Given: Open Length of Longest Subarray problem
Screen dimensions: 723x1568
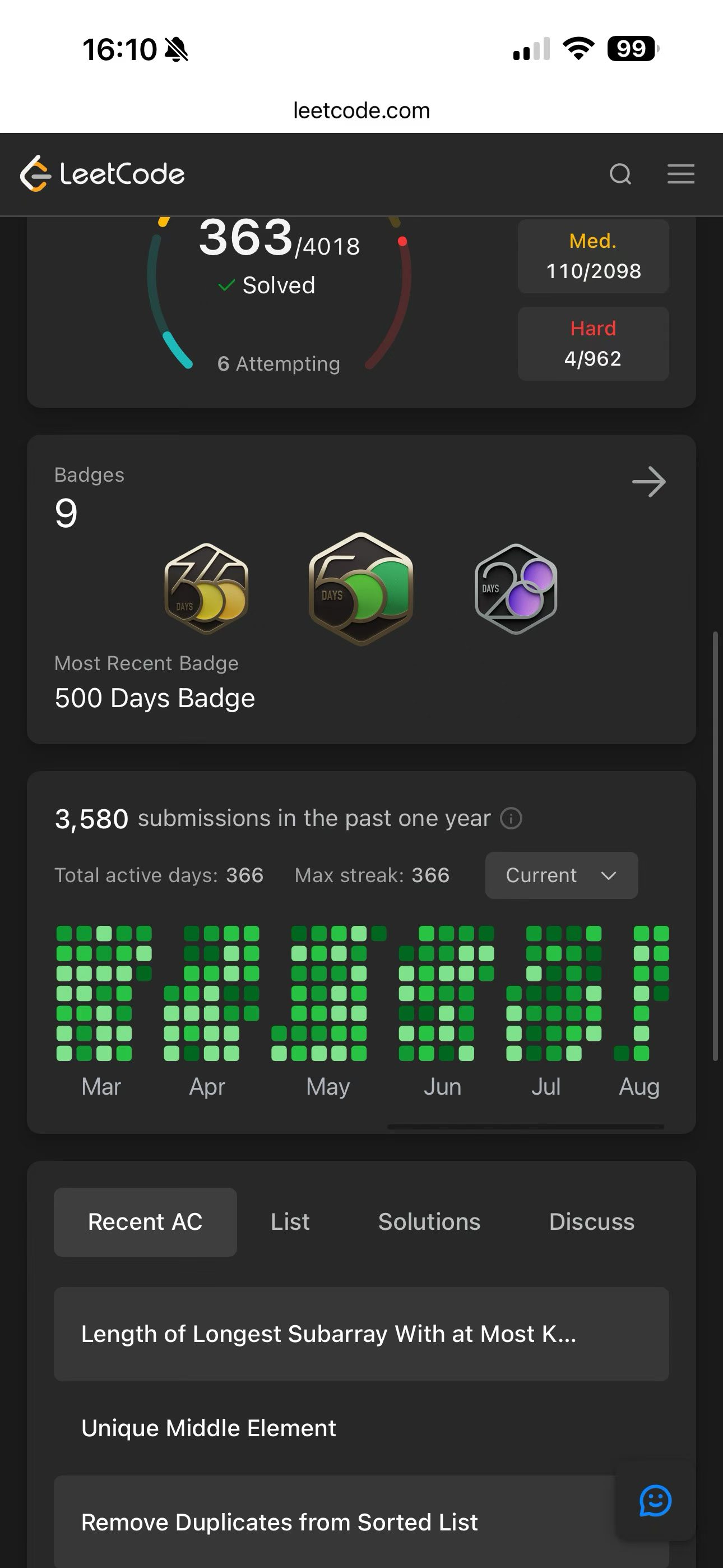Looking at the screenshot, I should (x=361, y=1334).
